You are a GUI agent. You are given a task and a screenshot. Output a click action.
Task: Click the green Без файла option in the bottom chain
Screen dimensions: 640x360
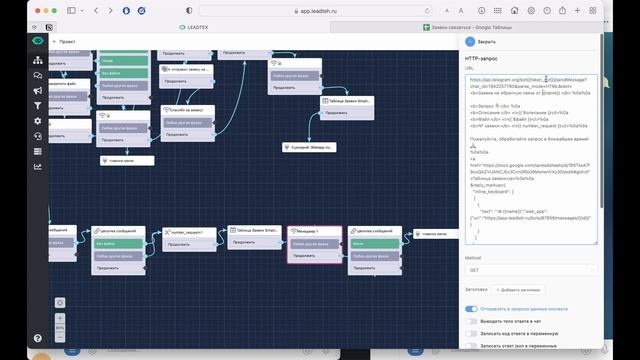118,244
